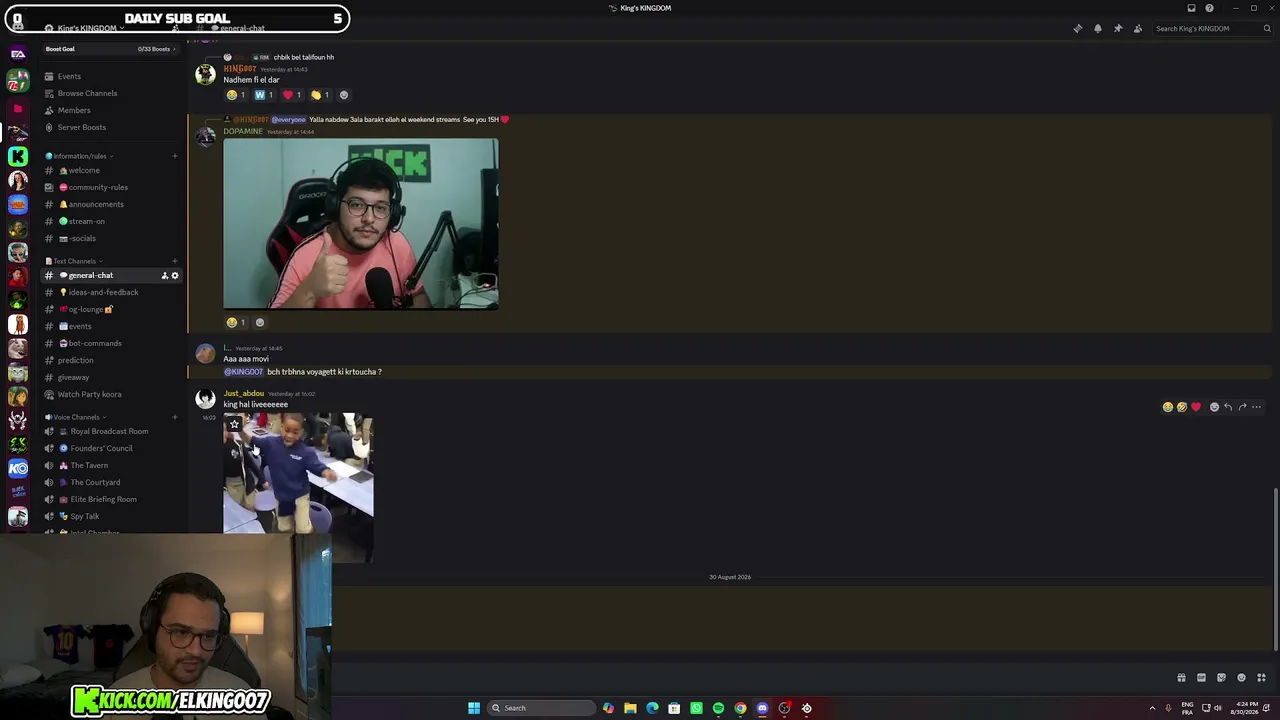Open more options for Just_abdou's message
This screenshot has width=1280, height=720.
pos(1257,407)
